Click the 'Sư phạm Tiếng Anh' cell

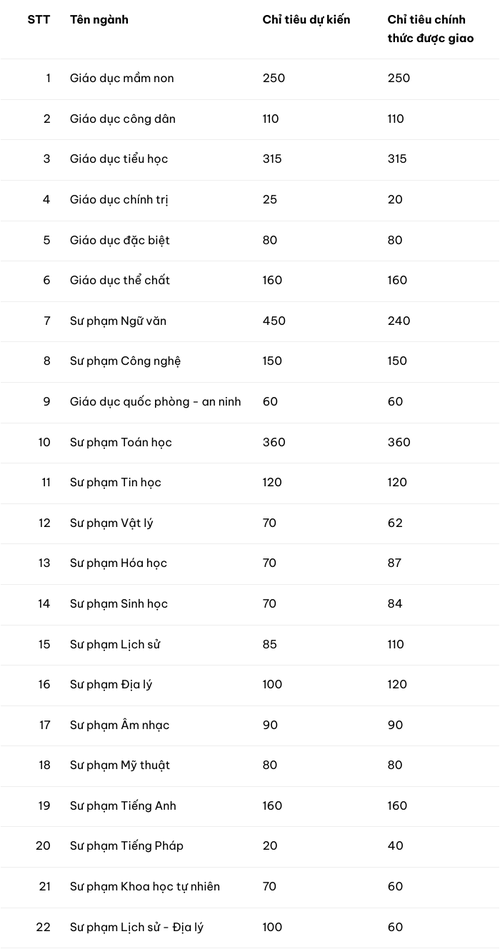pyautogui.click(x=123, y=806)
